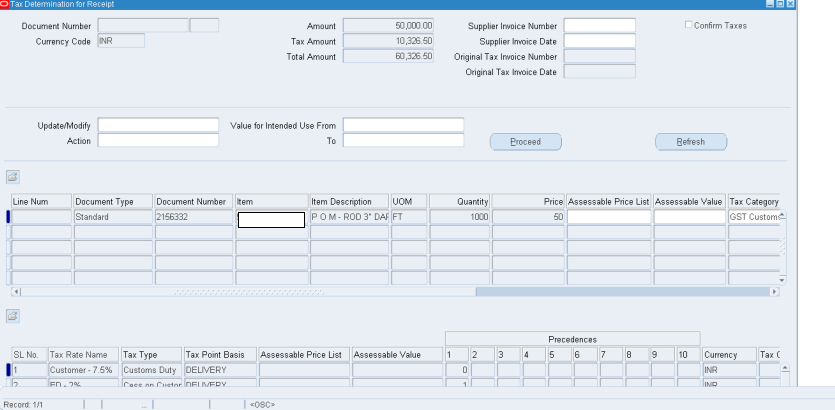Click the Line Num cell of the first line
The height and width of the screenshot is (410, 835).
(42, 217)
